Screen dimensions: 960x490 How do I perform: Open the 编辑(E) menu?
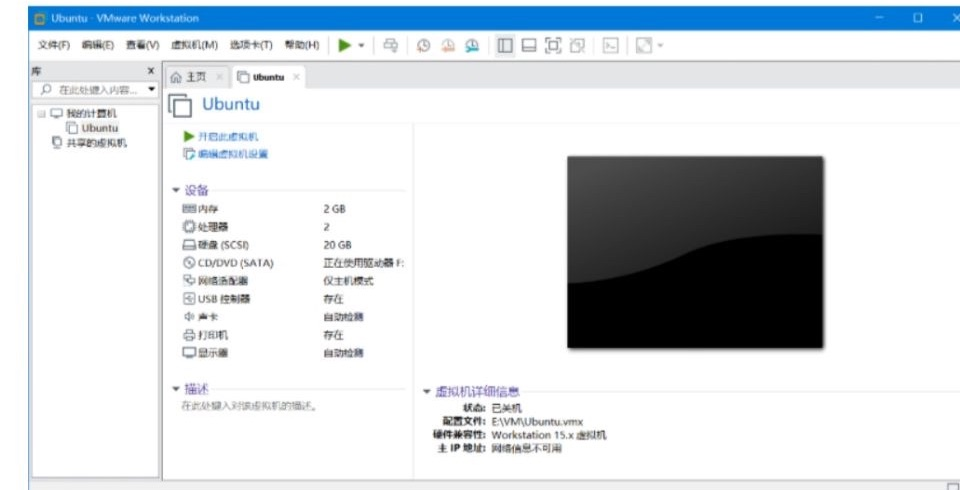tap(98, 45)
